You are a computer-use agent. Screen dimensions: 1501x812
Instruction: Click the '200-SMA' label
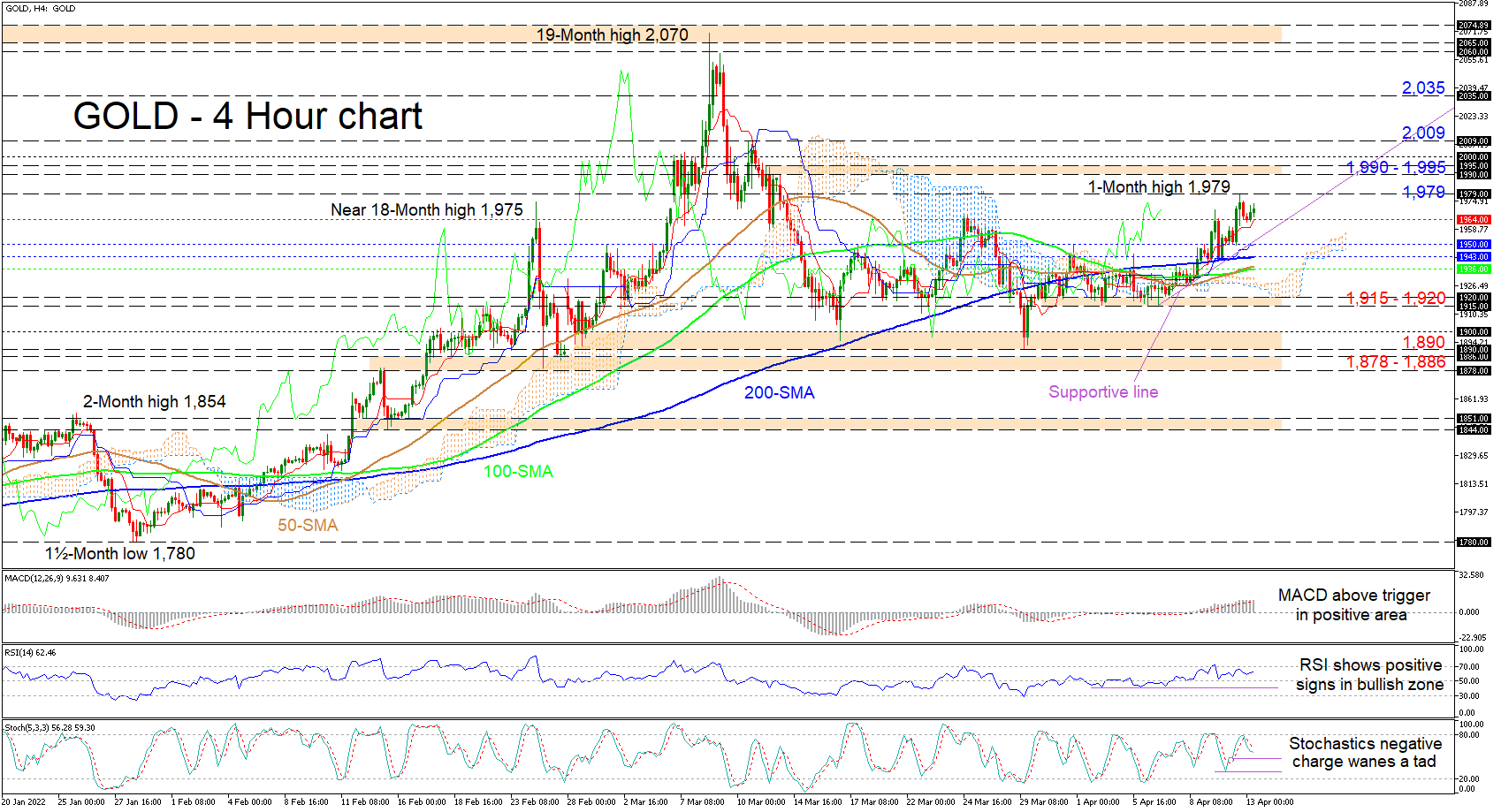(x=779, y=392)
